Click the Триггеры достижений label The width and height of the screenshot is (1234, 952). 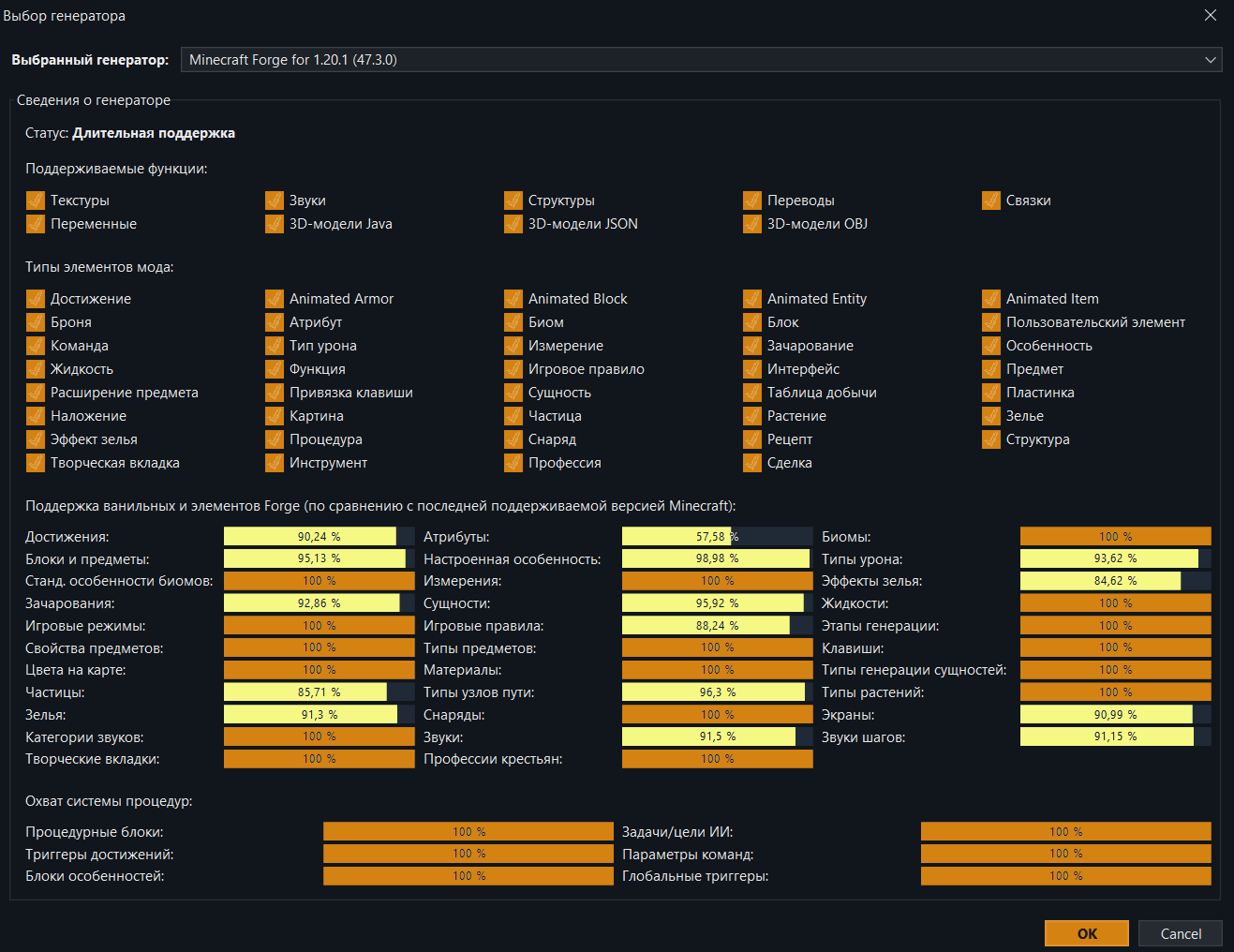[x=99, y=855]
